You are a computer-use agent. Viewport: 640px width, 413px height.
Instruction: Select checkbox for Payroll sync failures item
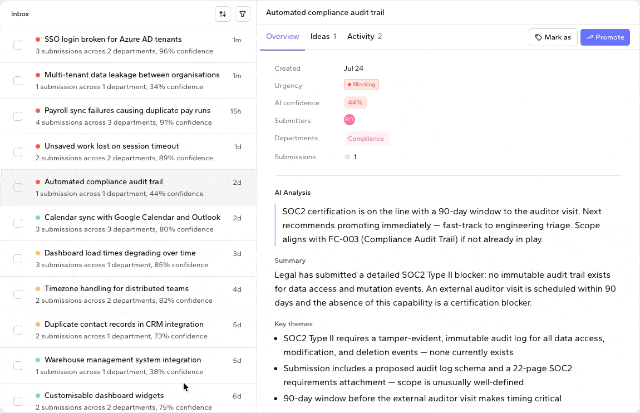pos(18,116)
